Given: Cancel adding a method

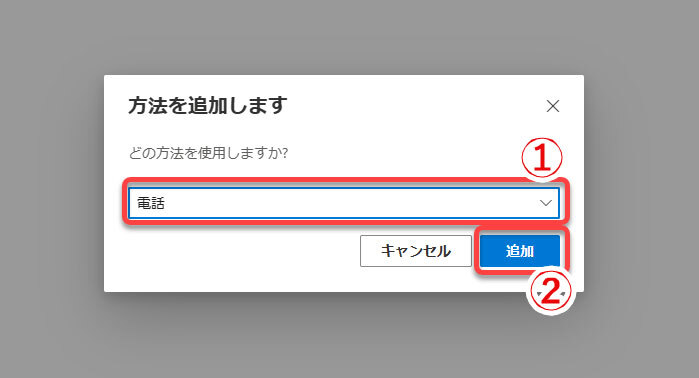Looking at the screenshot, I should tap(415, 251).
